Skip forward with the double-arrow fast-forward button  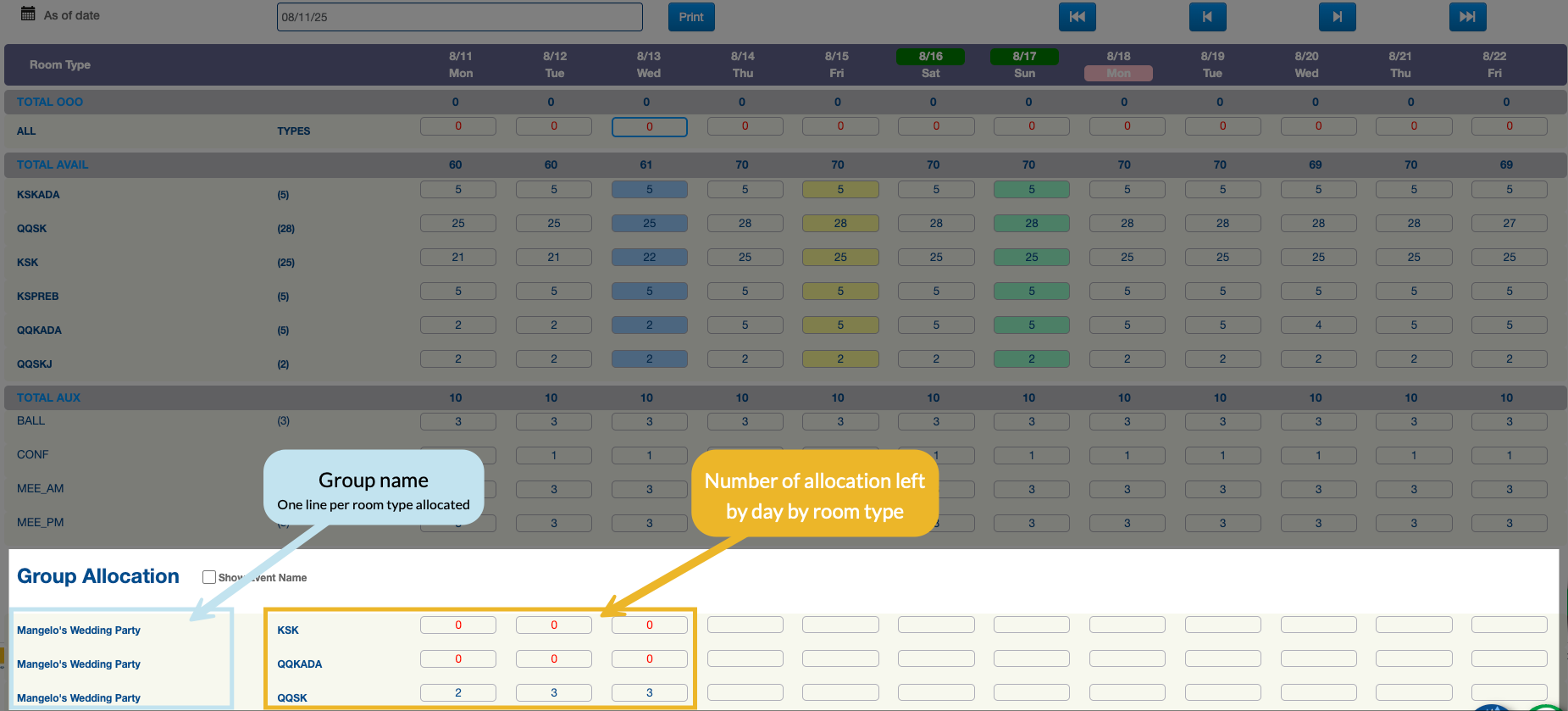(x=1467, y=17)
